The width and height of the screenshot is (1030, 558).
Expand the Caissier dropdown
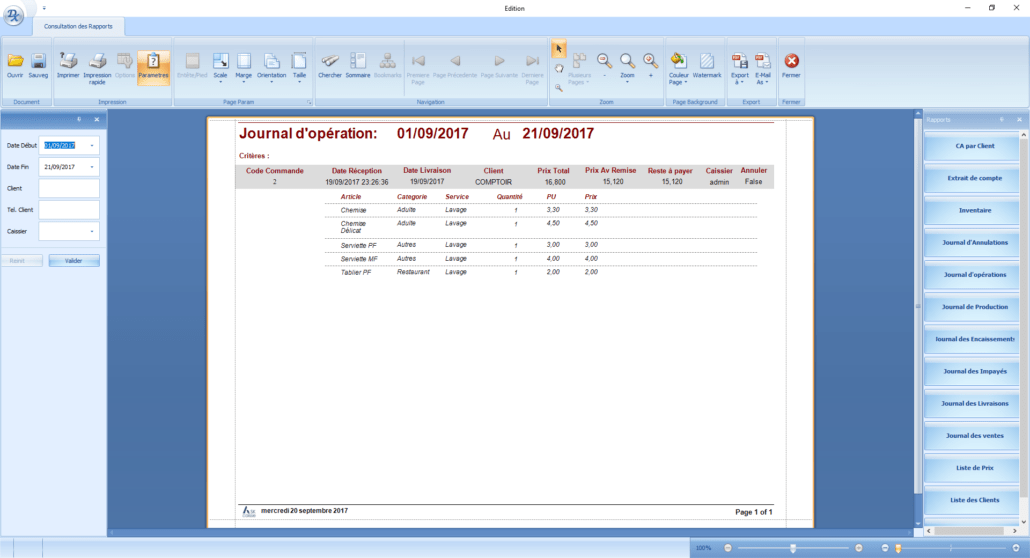[x=92, y=231]
